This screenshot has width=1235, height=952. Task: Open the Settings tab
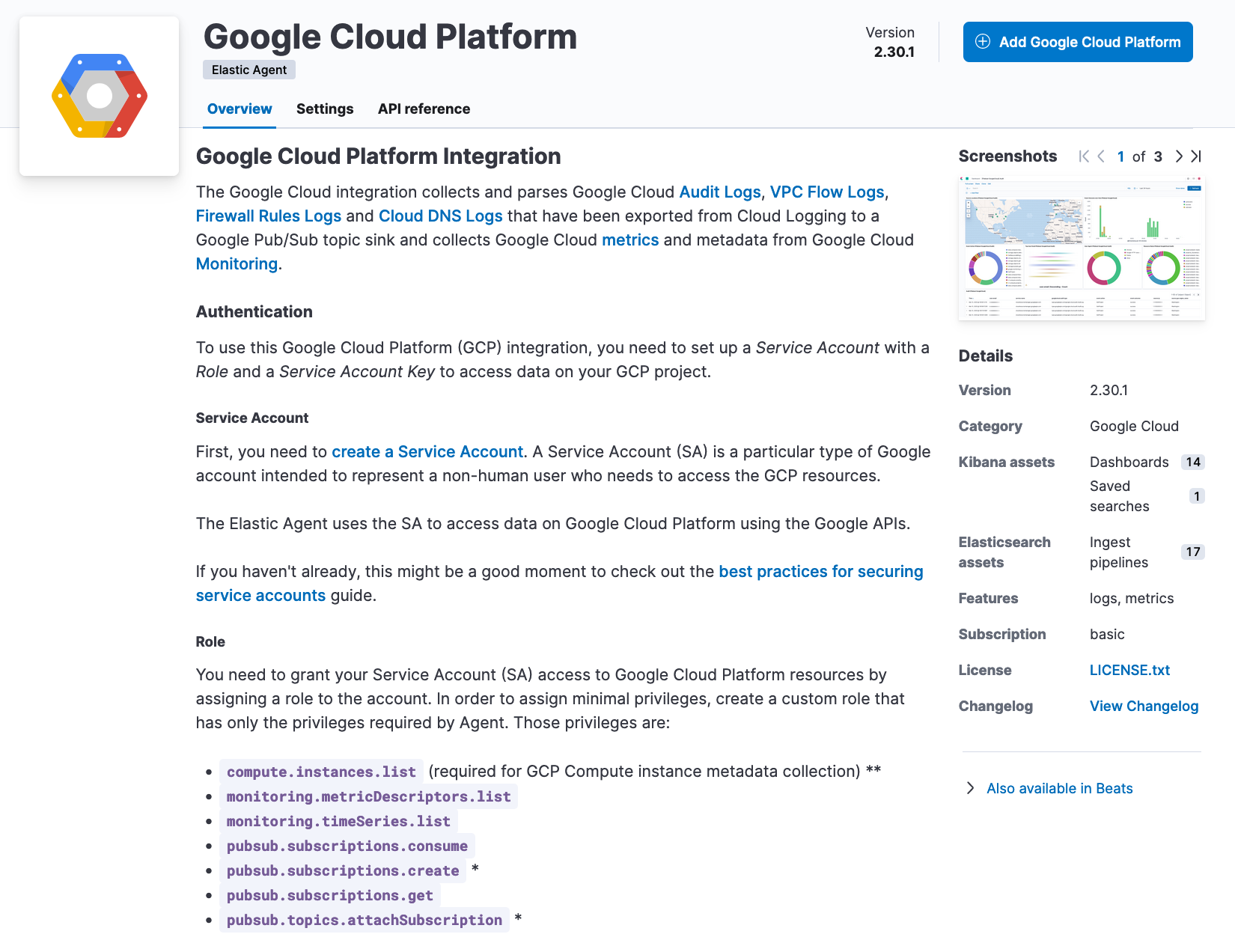click(325, 109)
